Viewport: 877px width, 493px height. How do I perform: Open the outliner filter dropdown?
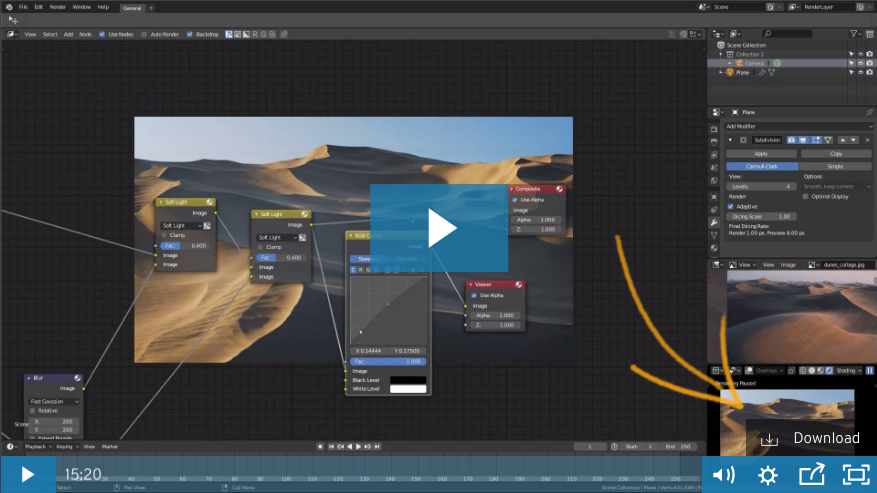[855, 34]
